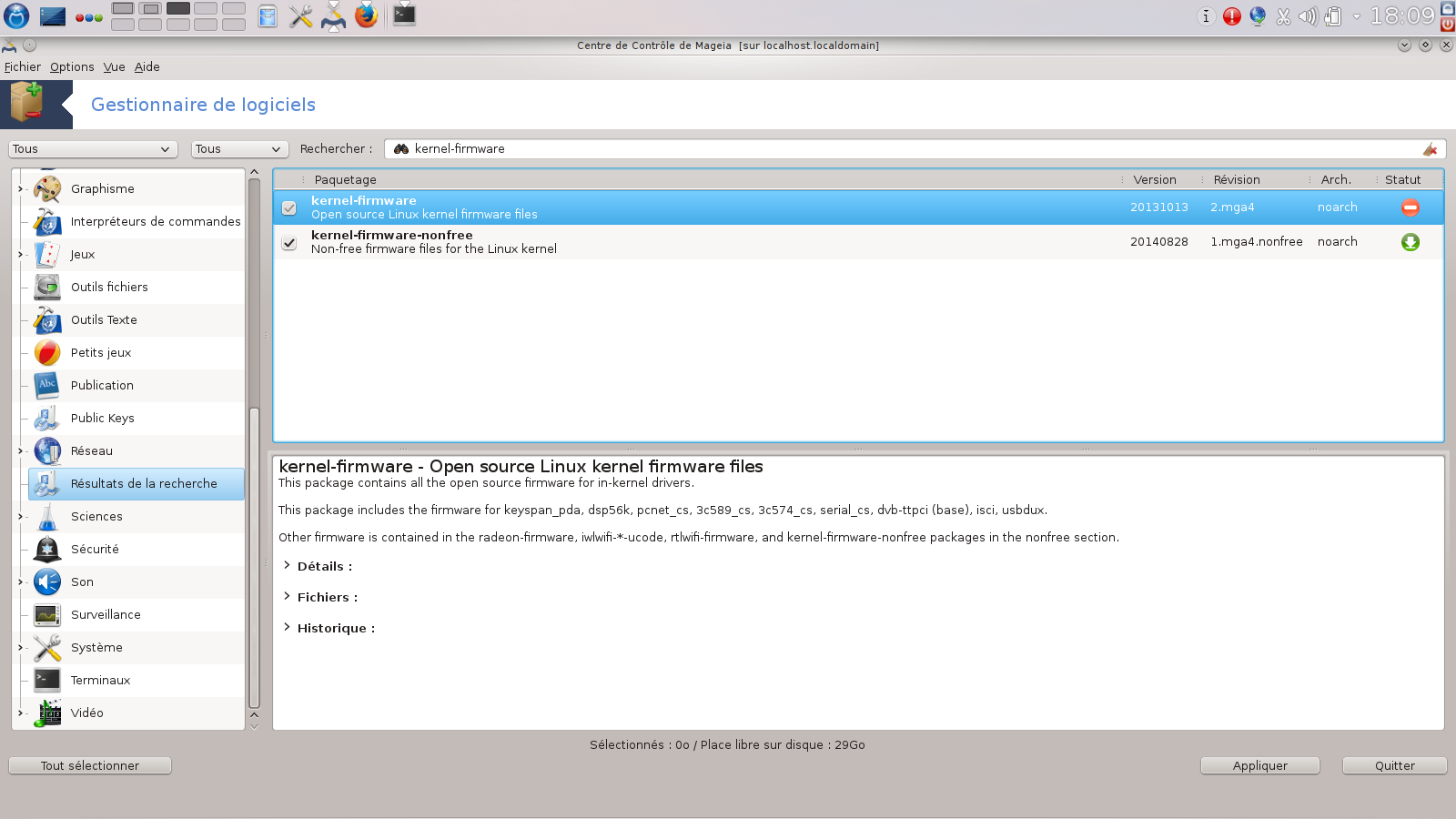Click the Quitter button
Viewport: 1456px width, 819px height.
pos(1395,765)
